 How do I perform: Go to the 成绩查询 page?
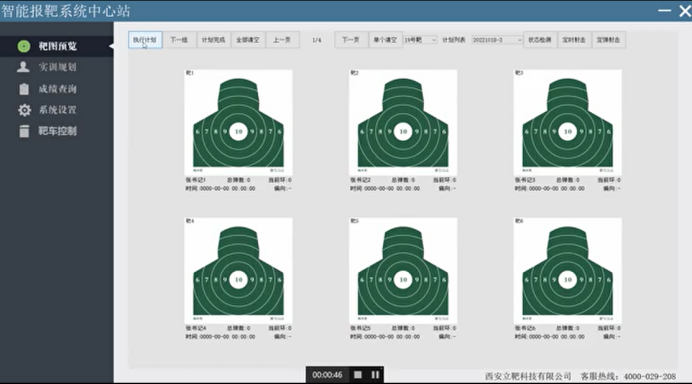[56, 89]
